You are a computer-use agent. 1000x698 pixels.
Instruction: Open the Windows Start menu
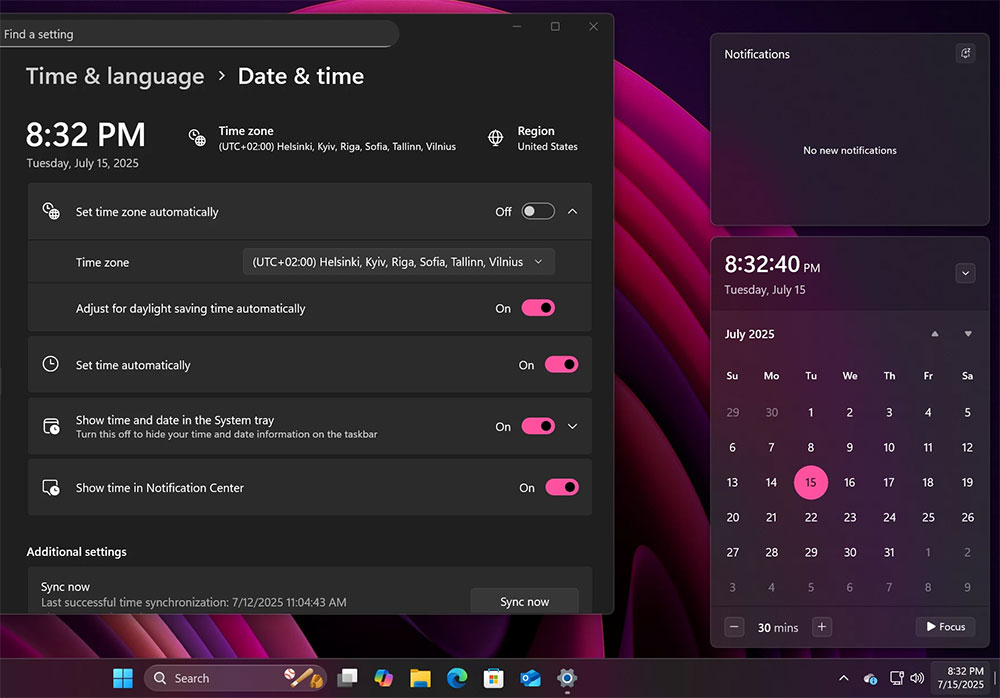pos(122,678)
